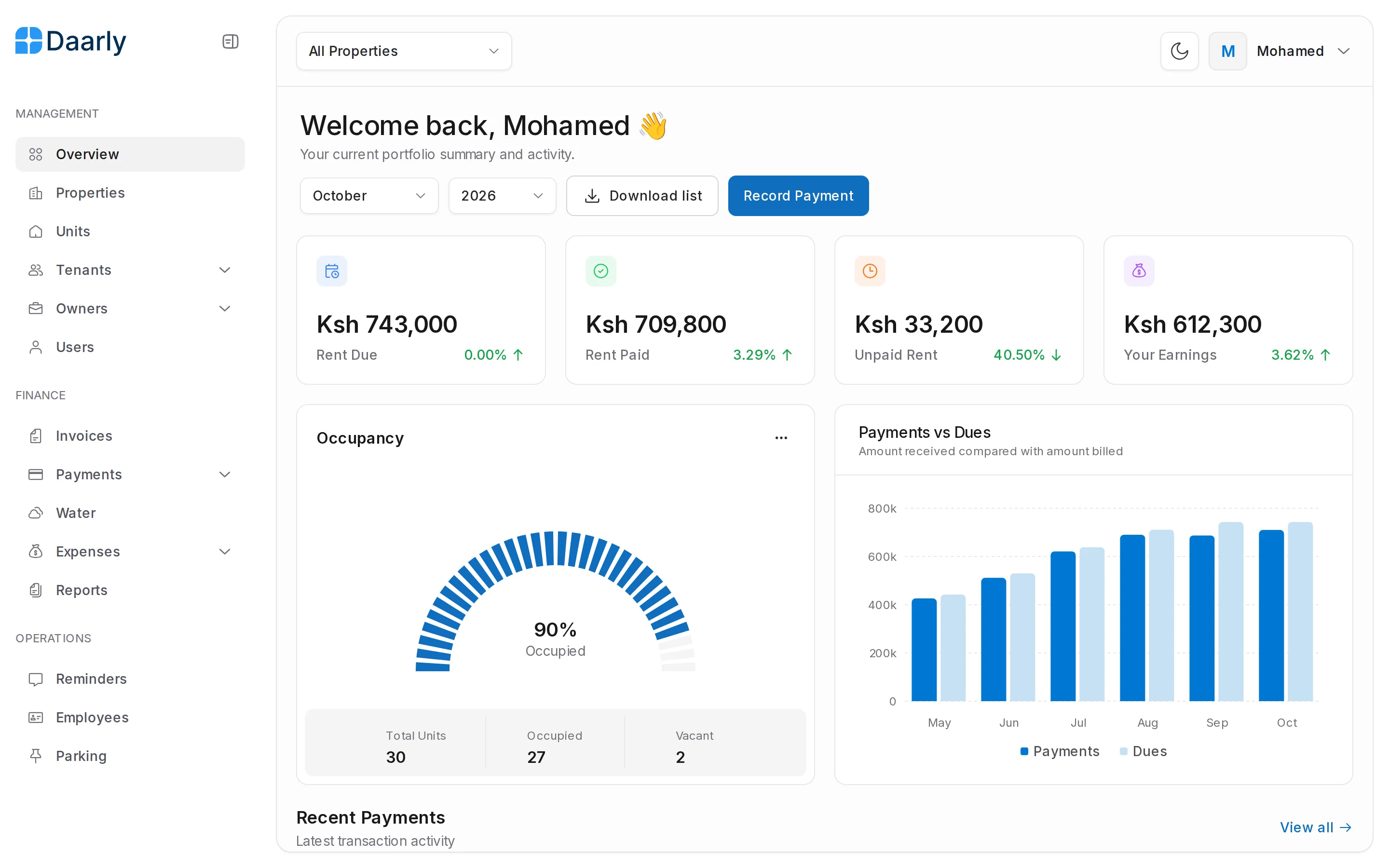
Task: Click the Unpaid Rent clock icon
Action: (x=870, y=271)
